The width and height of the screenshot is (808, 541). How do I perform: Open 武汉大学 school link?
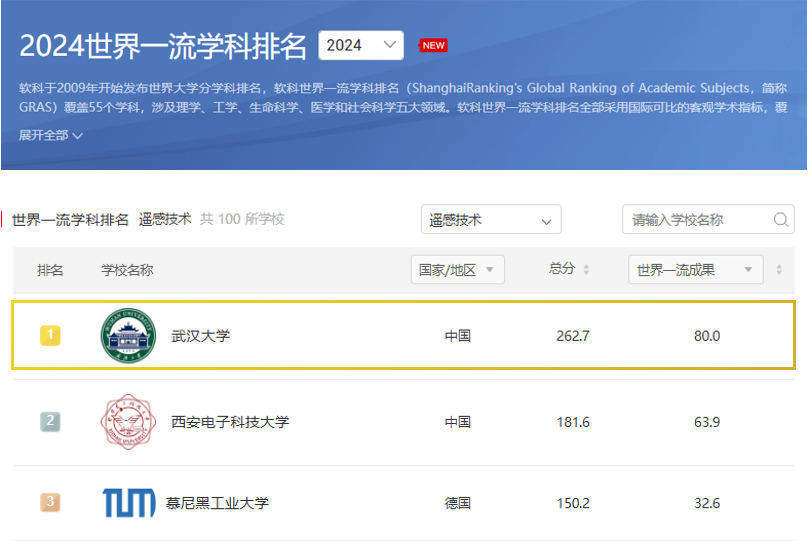pos(200,336)
